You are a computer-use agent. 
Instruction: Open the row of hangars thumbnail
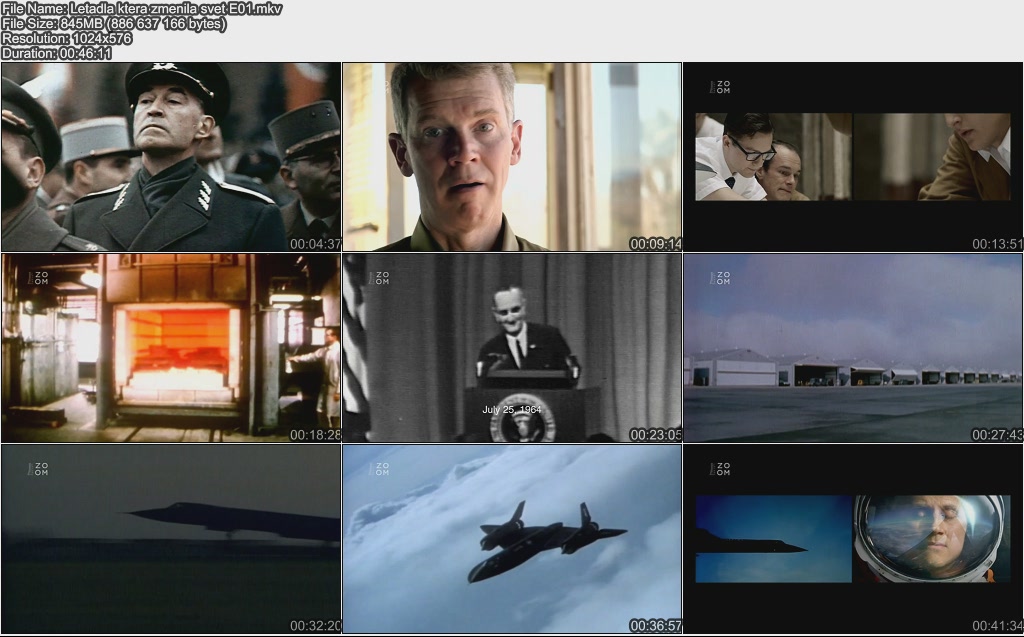[853, 347]
